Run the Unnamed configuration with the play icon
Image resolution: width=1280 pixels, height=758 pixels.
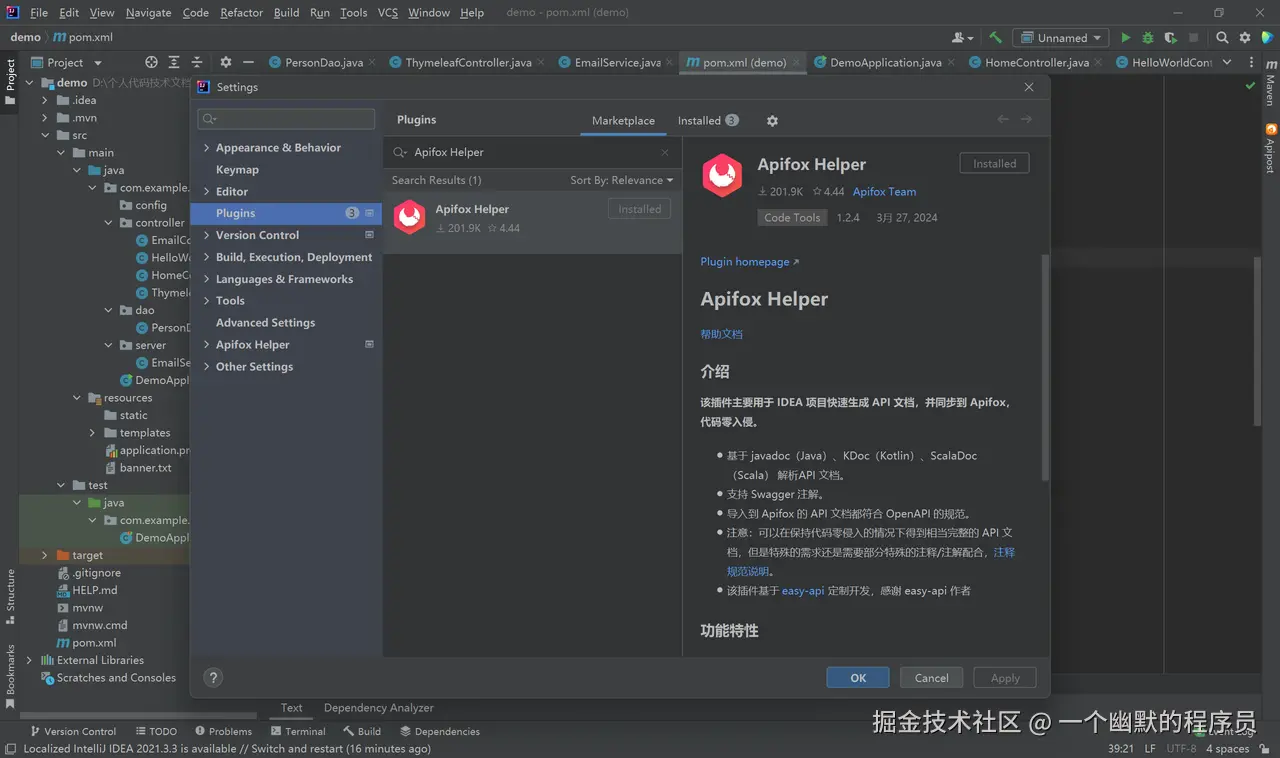click(1126, 38)
